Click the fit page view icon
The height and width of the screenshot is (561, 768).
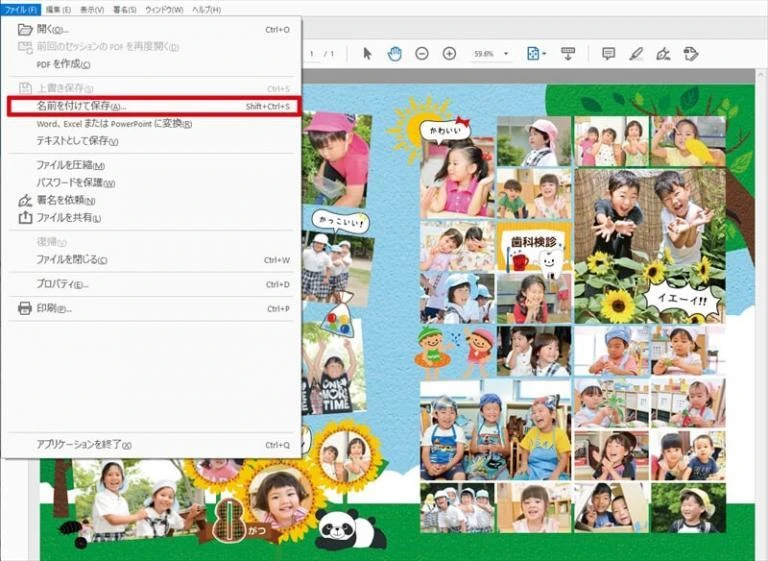[533, 53]
